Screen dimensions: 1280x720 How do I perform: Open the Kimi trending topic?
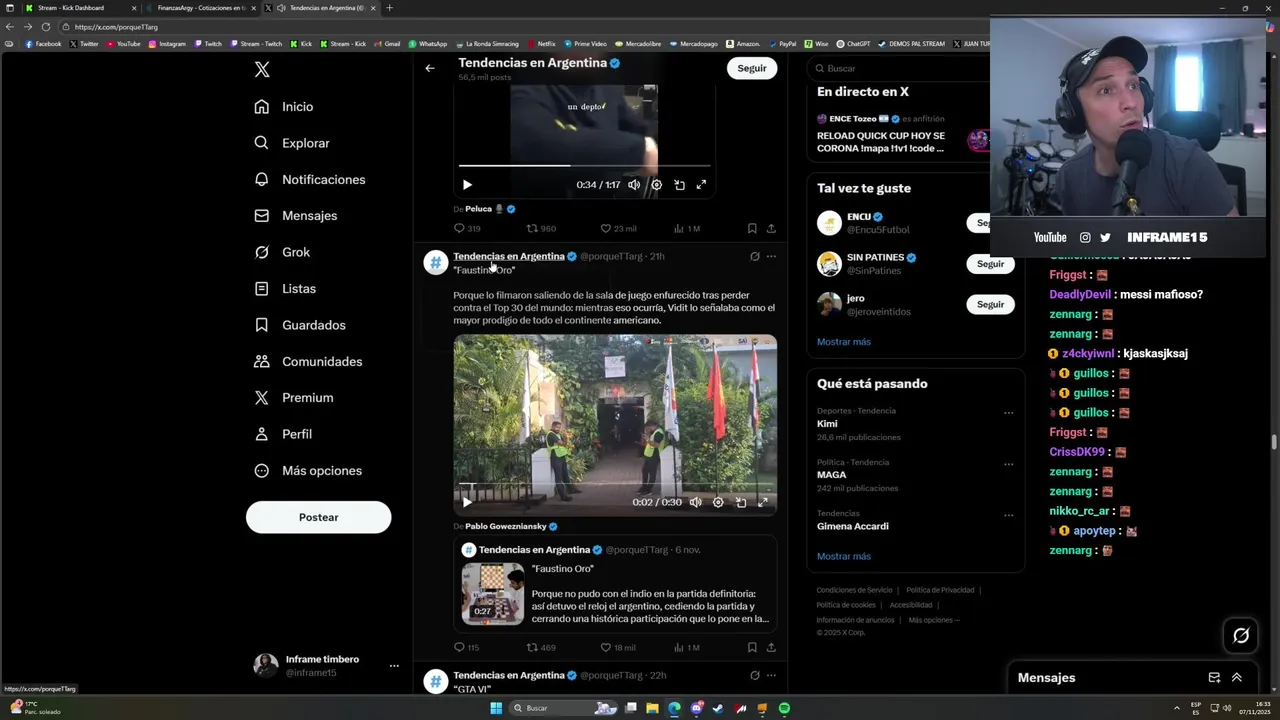click(827, 424)
